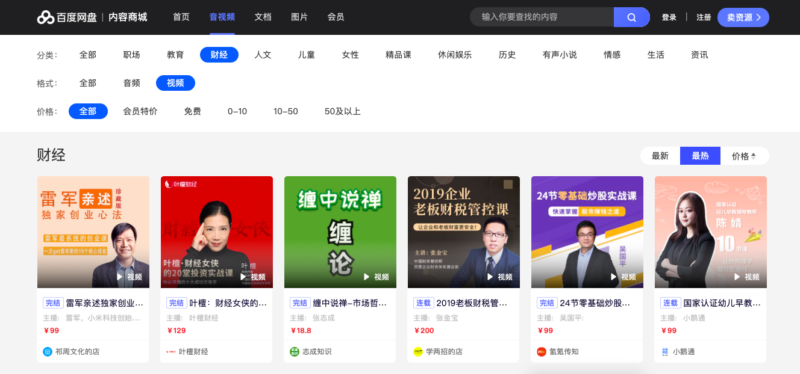Open the 图片 nav tab
The width and height of the screenshot is (800, 374).
pyautogui.click(x=299, y=17)
